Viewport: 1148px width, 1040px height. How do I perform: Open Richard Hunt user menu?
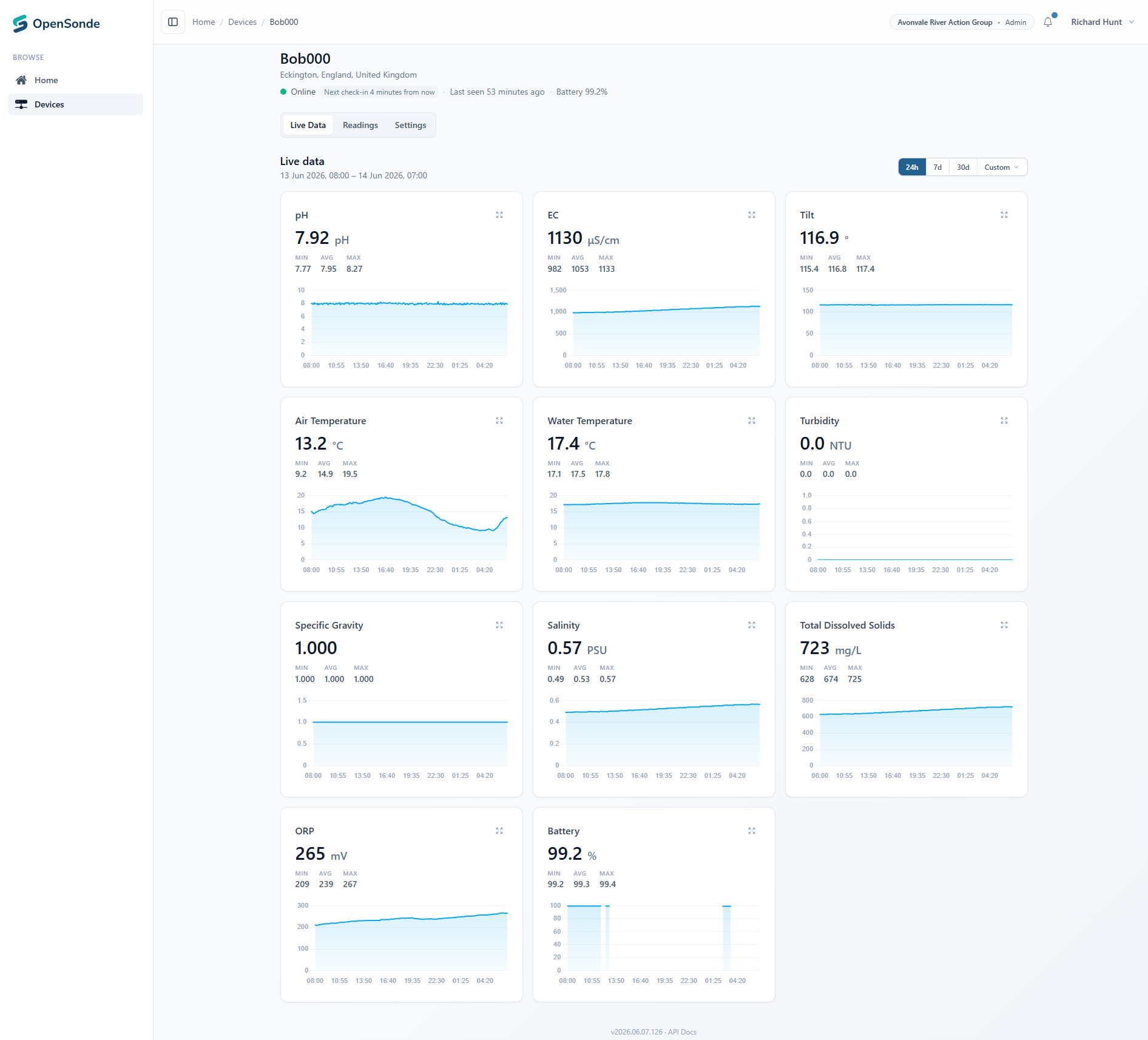tap(1102, 22)
